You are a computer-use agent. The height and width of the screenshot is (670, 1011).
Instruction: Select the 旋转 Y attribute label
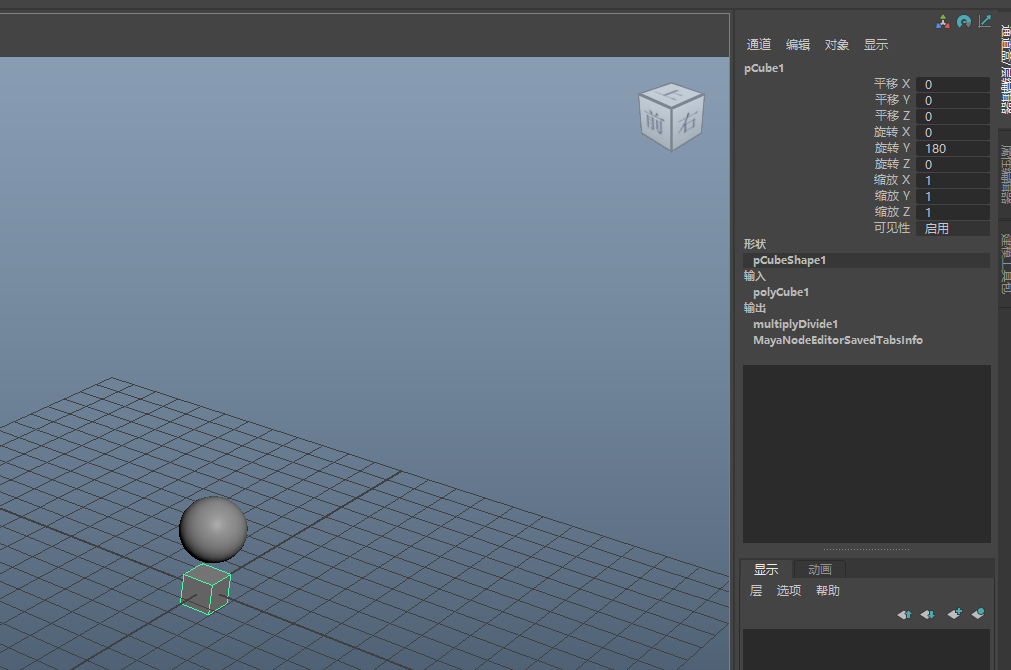tap(892, 148)
